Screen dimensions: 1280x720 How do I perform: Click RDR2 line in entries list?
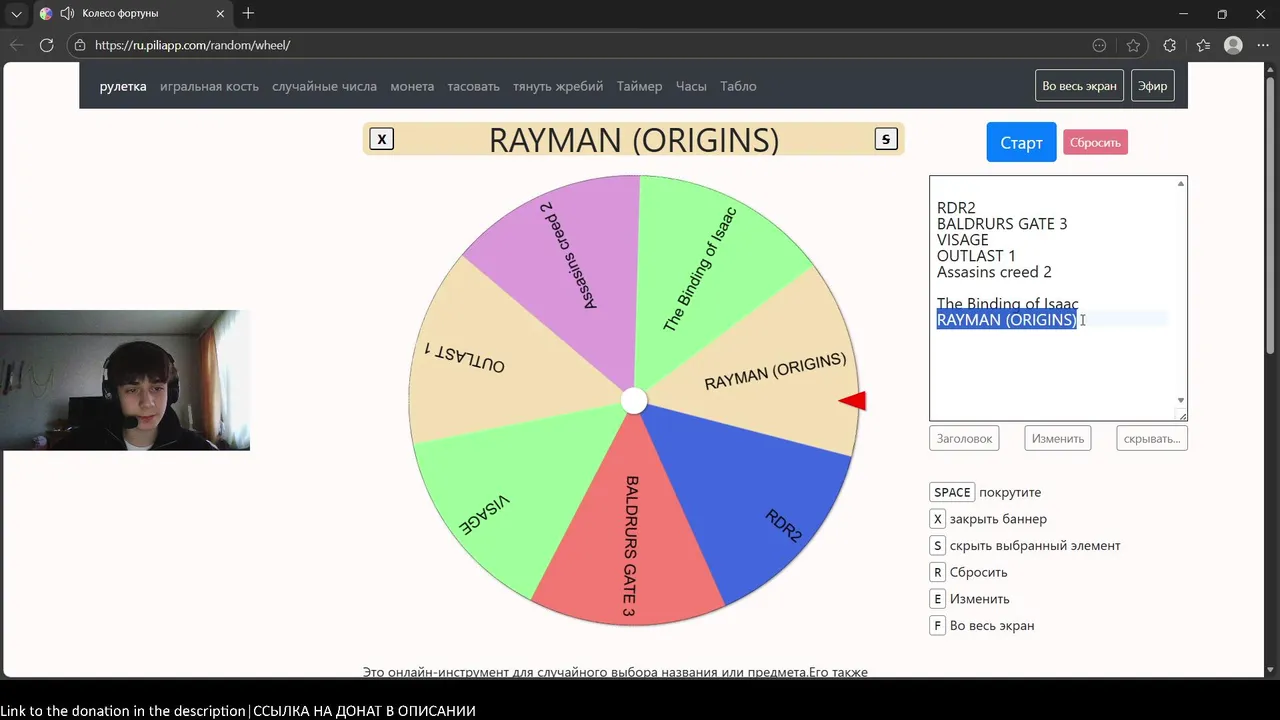coord(956,208)
